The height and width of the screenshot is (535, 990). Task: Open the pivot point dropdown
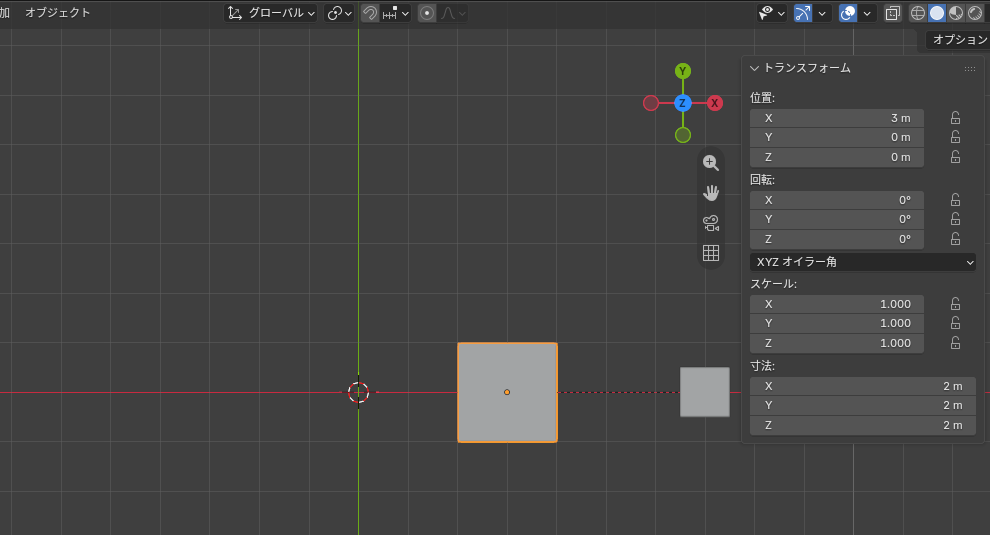click(x=339, y=13)
